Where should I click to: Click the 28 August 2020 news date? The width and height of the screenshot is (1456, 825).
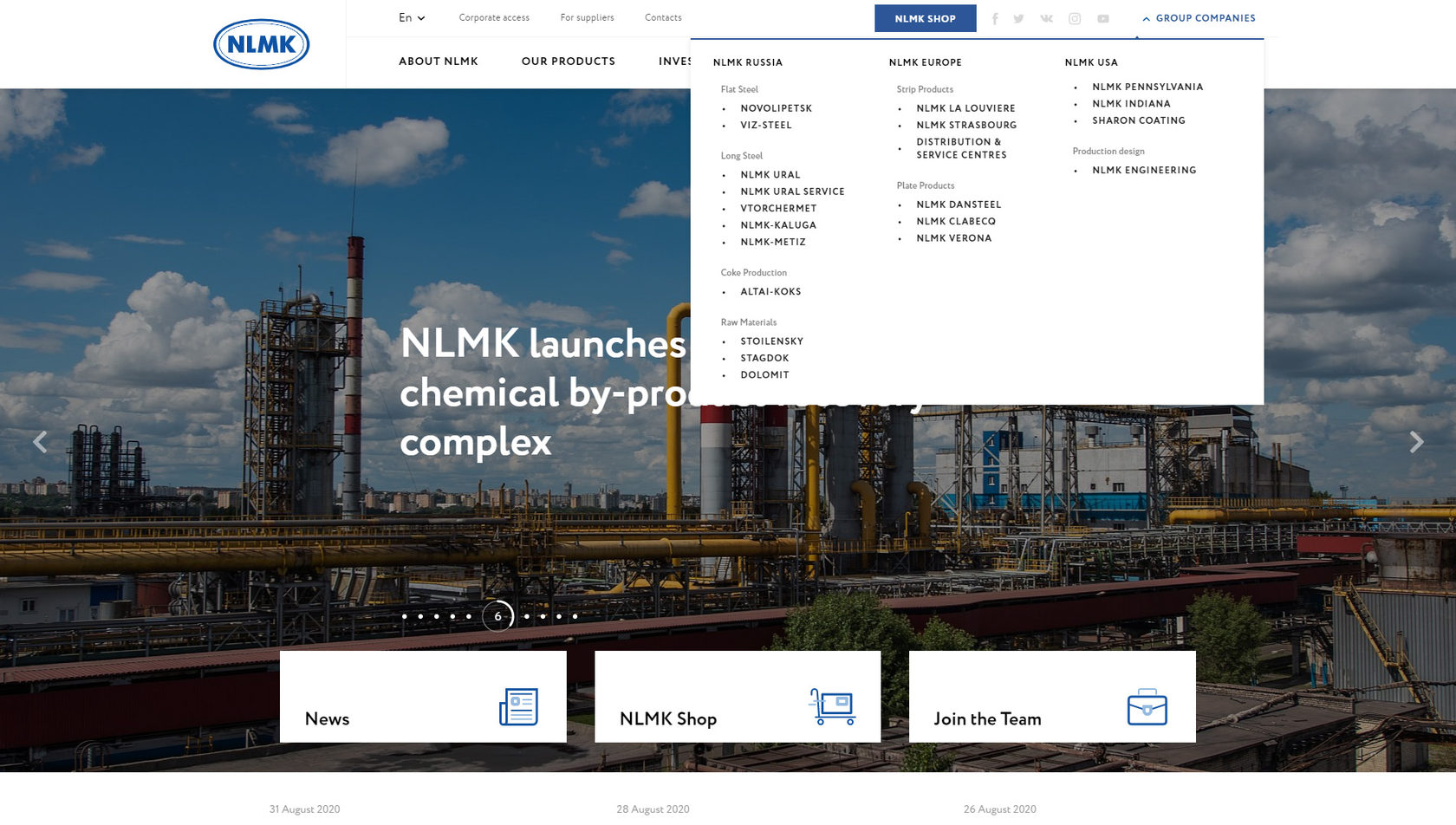pos(653,809)
